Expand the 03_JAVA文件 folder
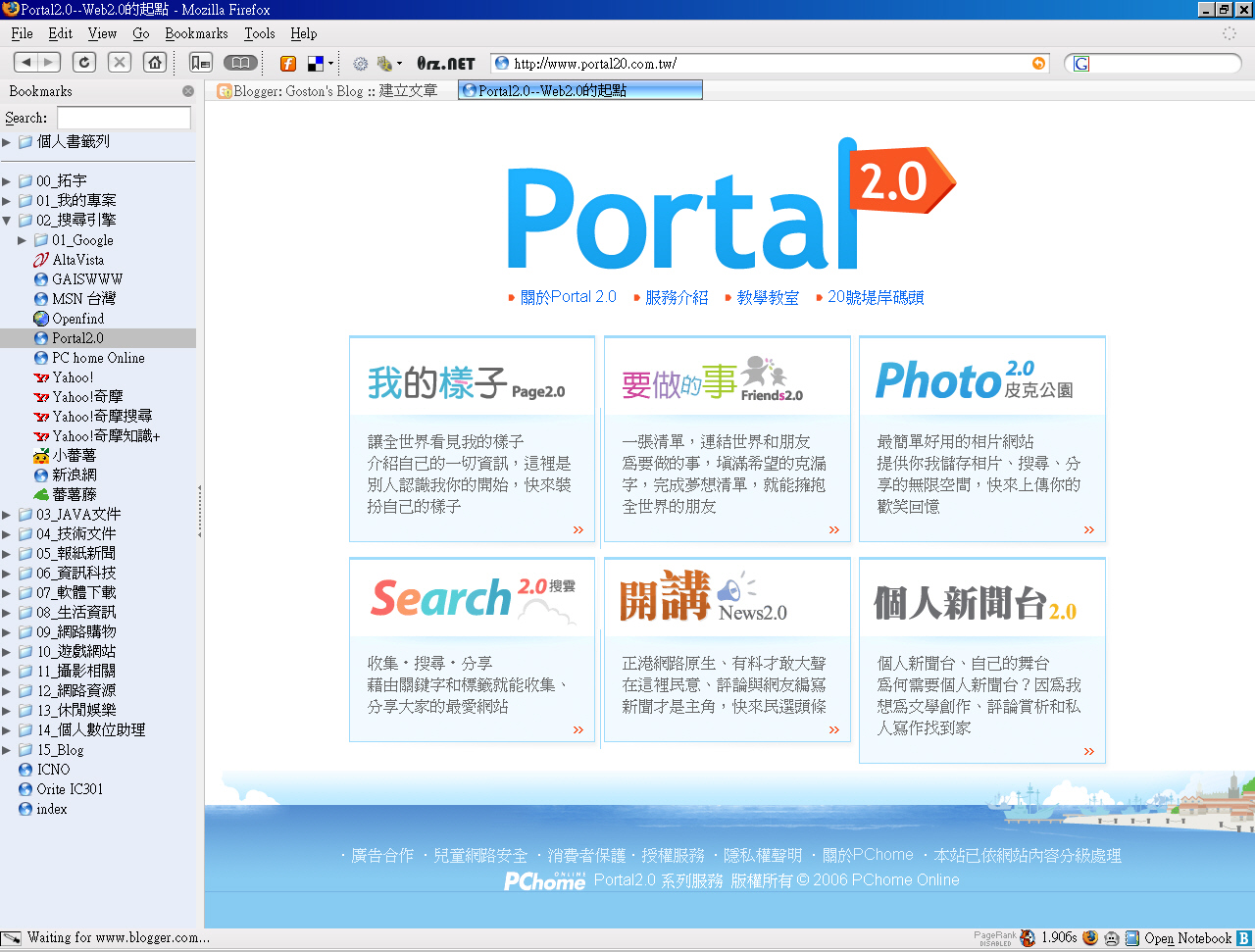The width and height of the screenshot is (1255, 952). click(x=7, y=515)
